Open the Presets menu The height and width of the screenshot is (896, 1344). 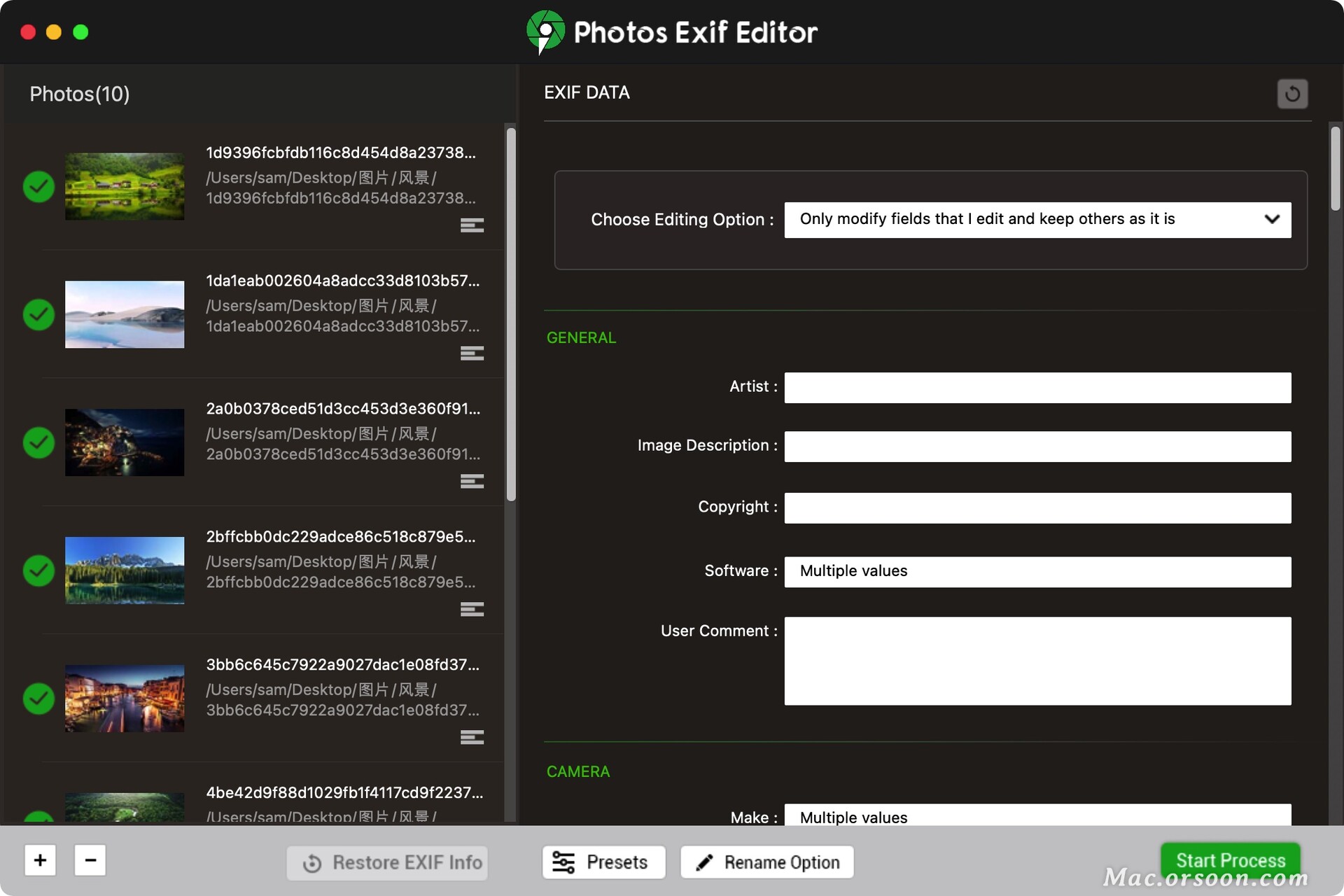(x=603, y=862)
